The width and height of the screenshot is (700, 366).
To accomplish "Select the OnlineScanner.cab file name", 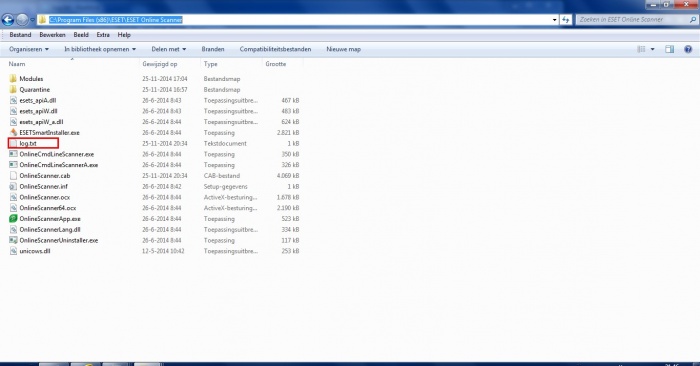I will [x=45, y=175].
